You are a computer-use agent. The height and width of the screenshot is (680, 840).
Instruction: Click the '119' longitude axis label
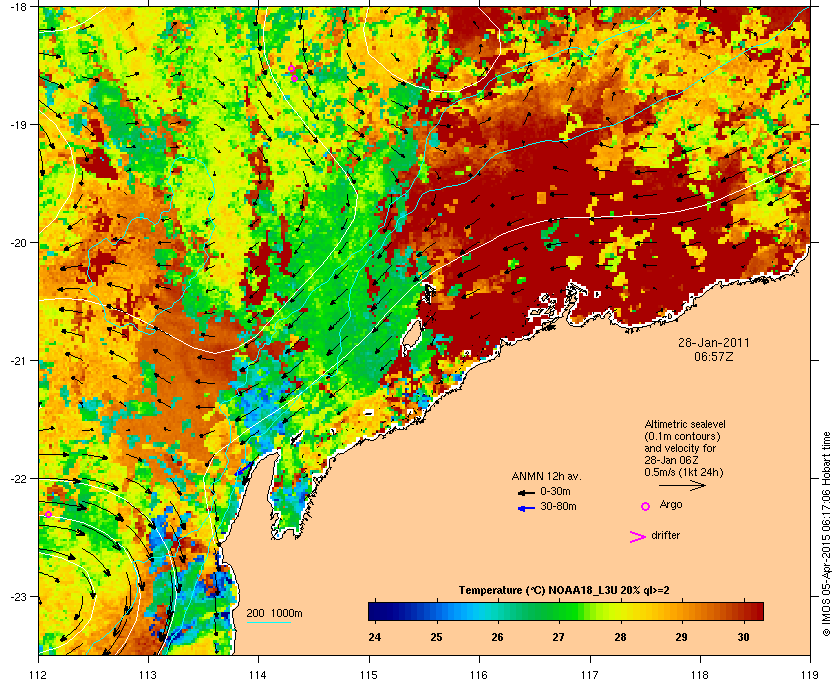(810, 675)
